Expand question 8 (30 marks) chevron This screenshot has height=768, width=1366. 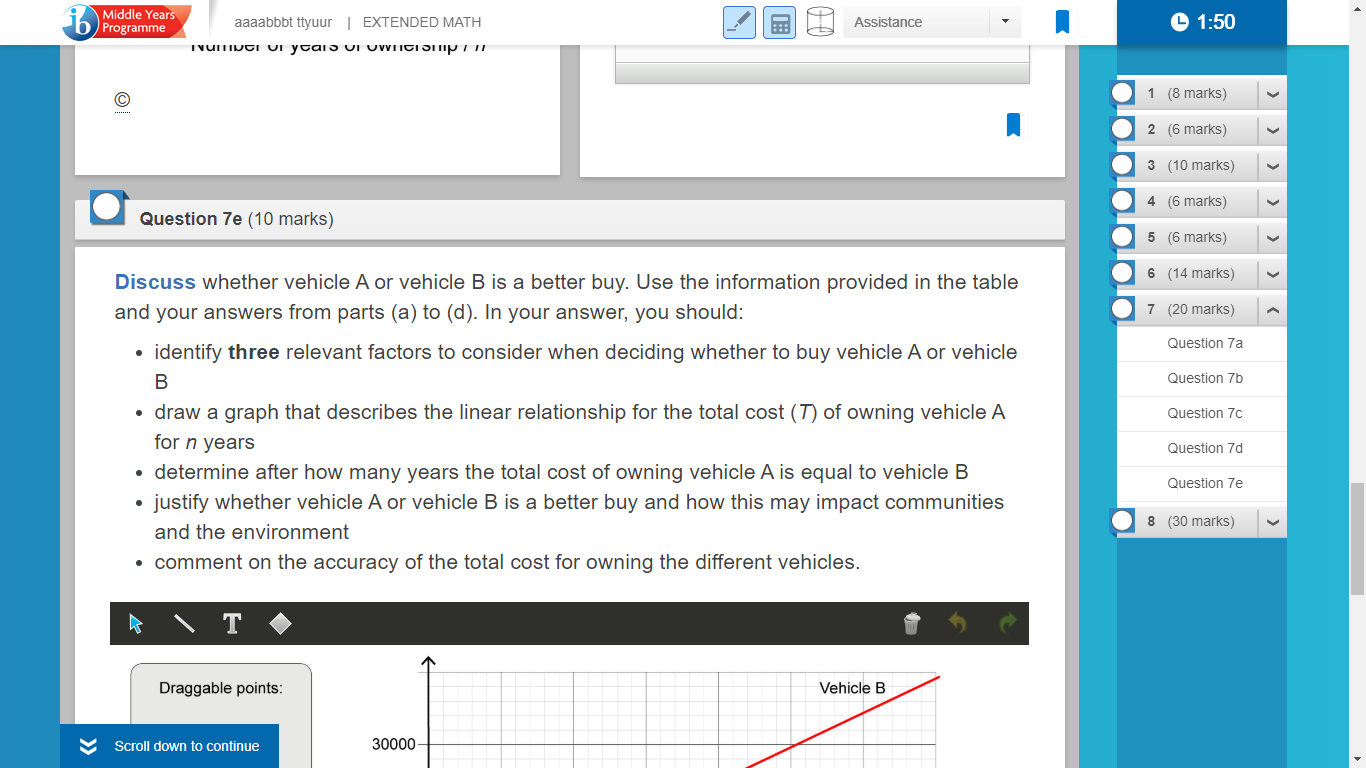pyautogui.click(x=1272, y=521)
